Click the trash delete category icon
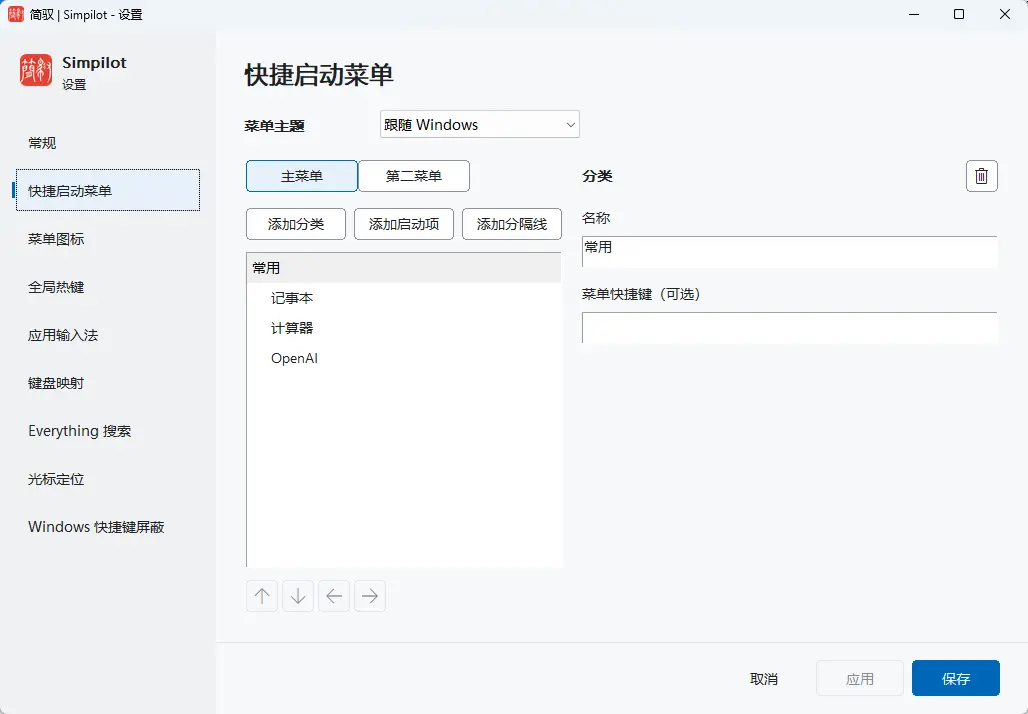The width and height of the screenshot is (1028, 714). 981,176
